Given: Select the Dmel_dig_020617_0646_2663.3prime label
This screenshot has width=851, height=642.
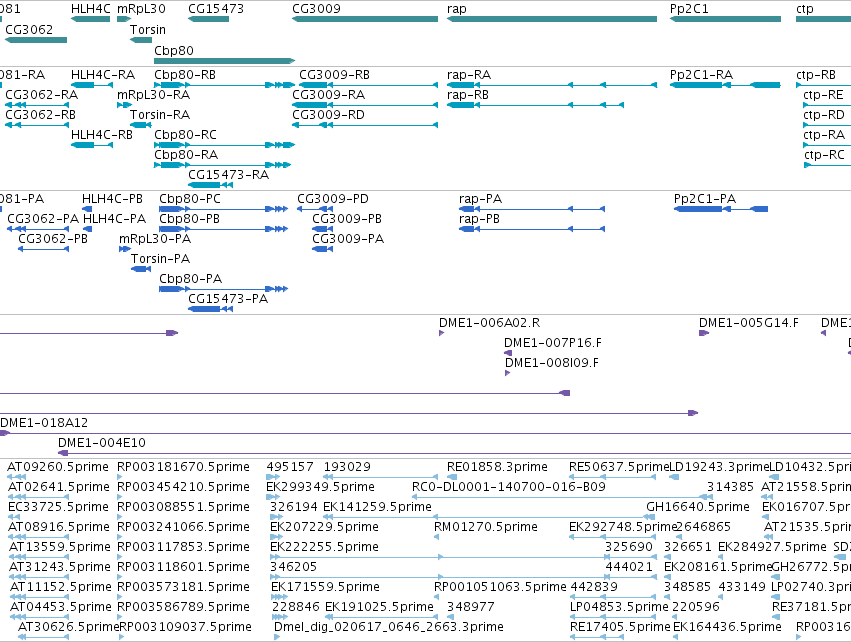Looking at the screenshot, I should click(x=389, y=627).
